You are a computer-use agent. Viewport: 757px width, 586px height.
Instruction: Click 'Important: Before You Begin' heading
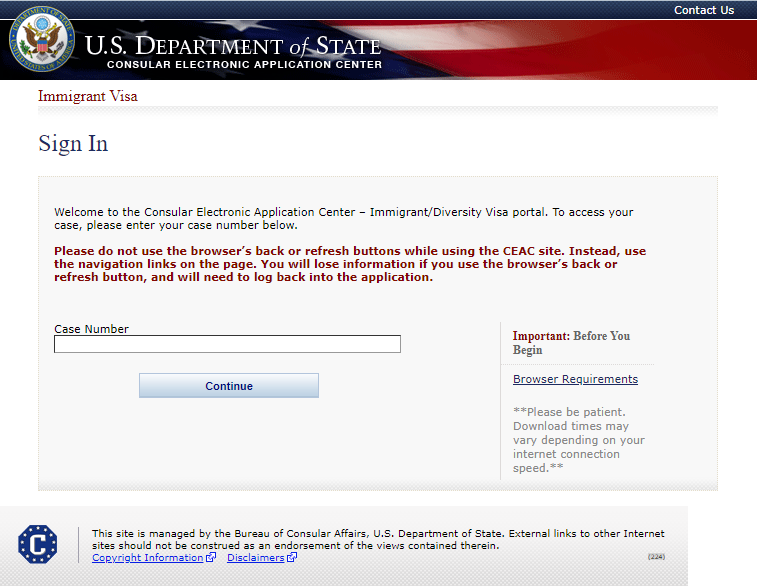571,343
